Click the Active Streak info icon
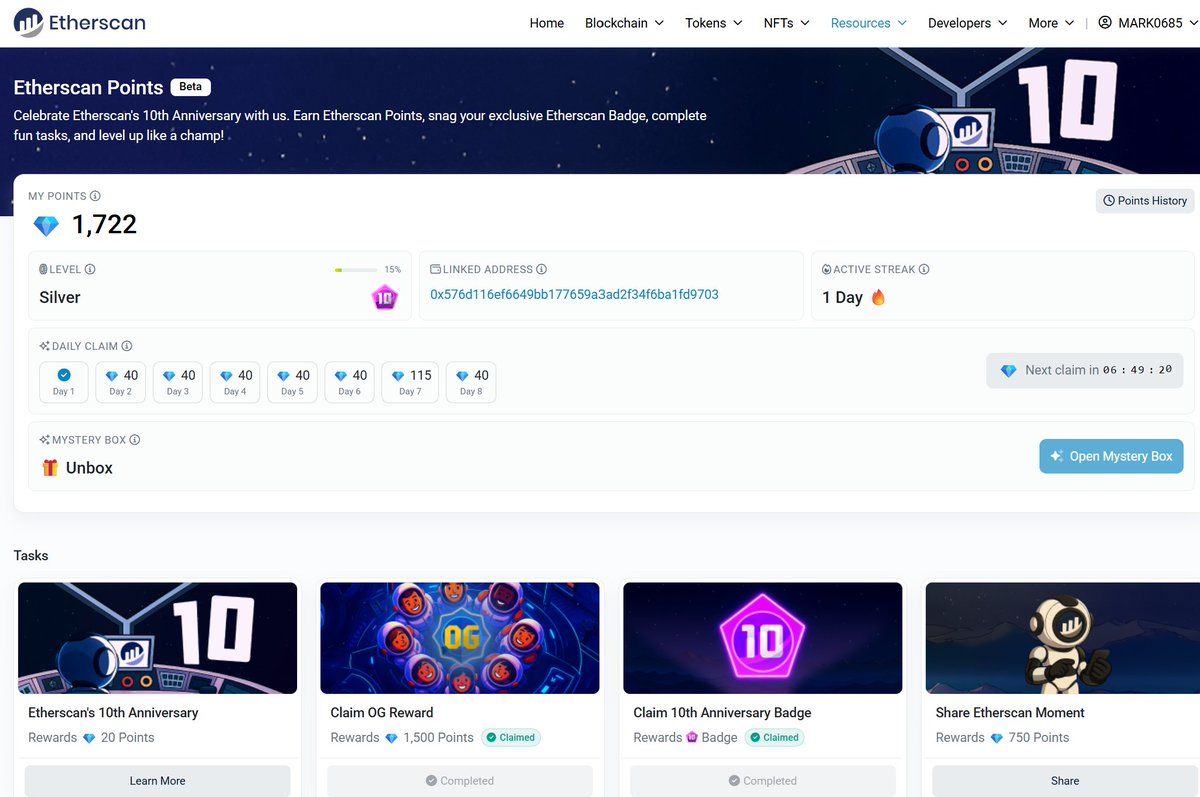This screenshot has height=797, width=1200. (924, 269)
